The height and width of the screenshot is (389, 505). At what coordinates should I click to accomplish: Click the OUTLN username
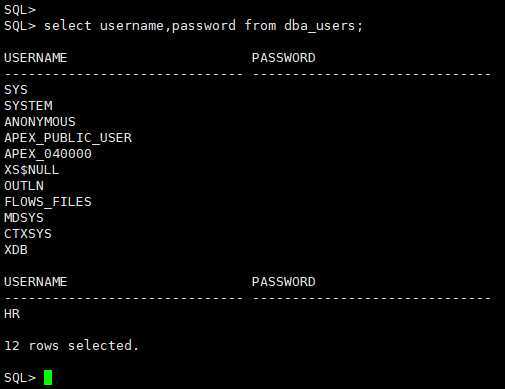tap(24, 186)
